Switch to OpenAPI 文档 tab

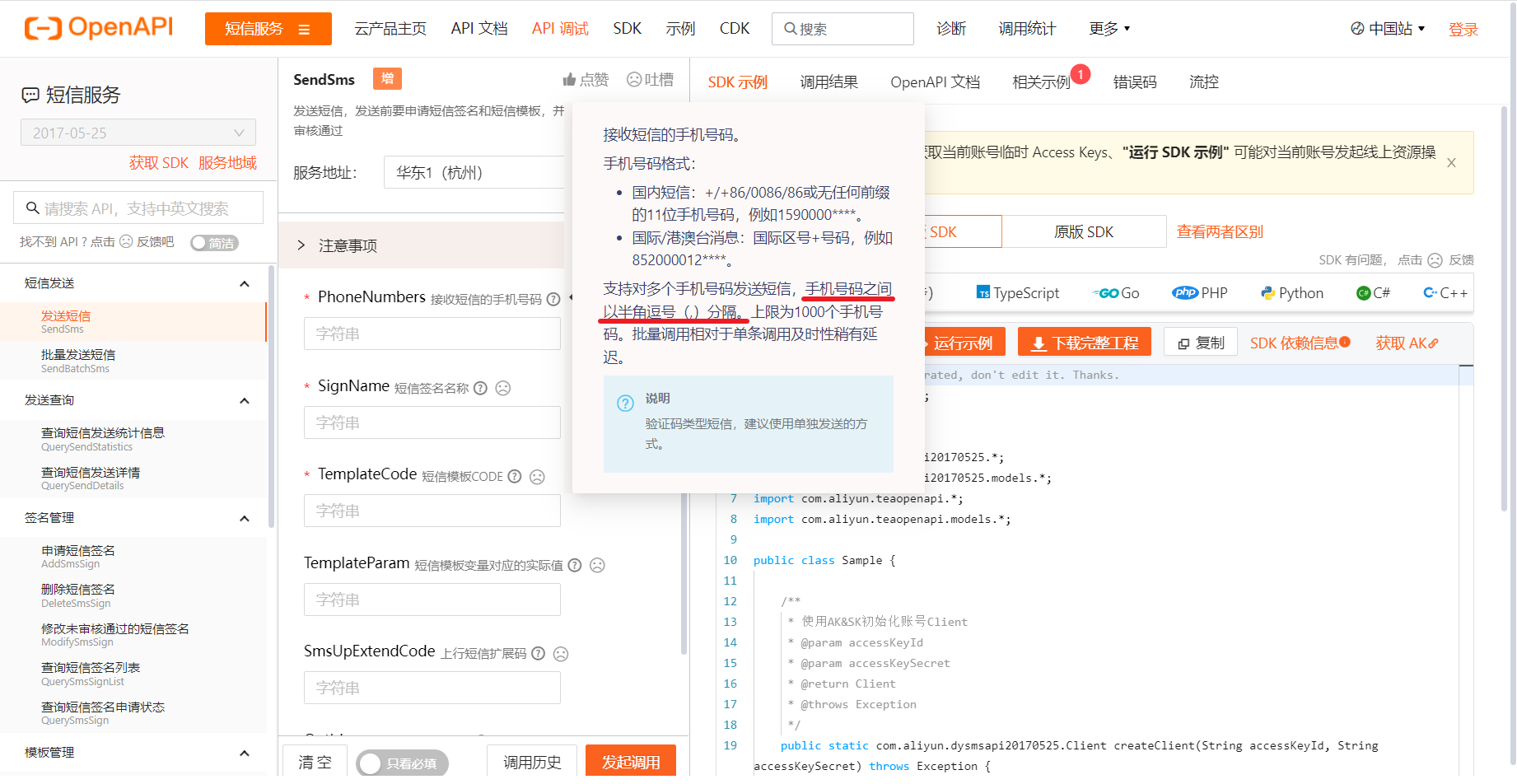point(935,82)
